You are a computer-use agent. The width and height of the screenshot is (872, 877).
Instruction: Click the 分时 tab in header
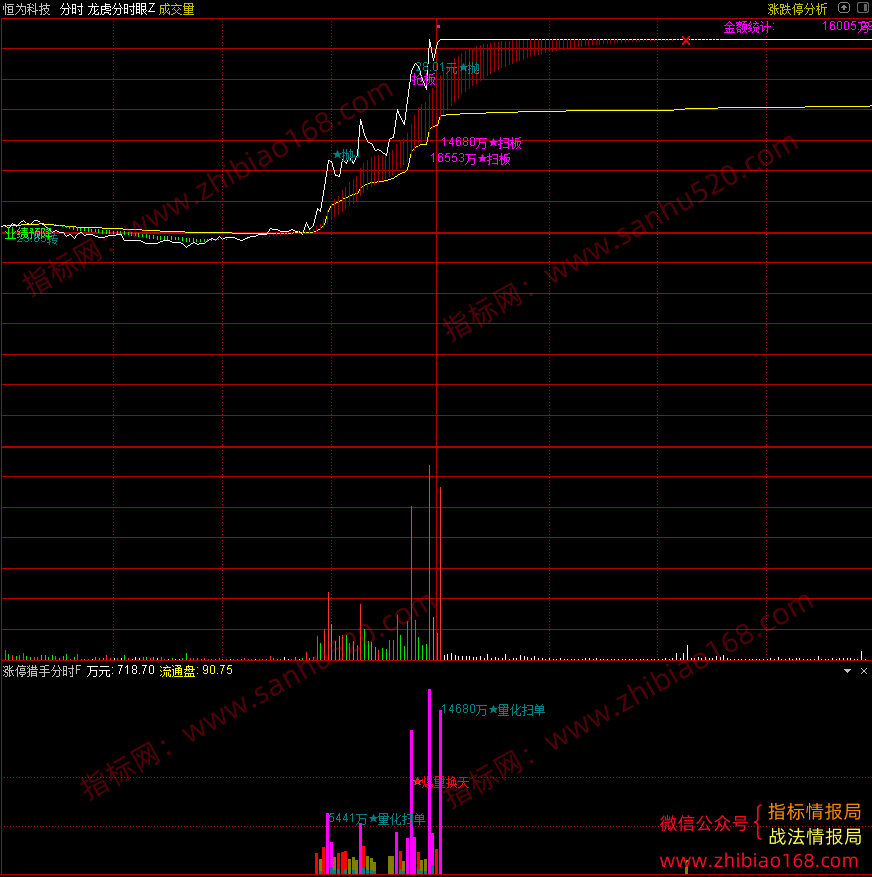tap(71, 9)
